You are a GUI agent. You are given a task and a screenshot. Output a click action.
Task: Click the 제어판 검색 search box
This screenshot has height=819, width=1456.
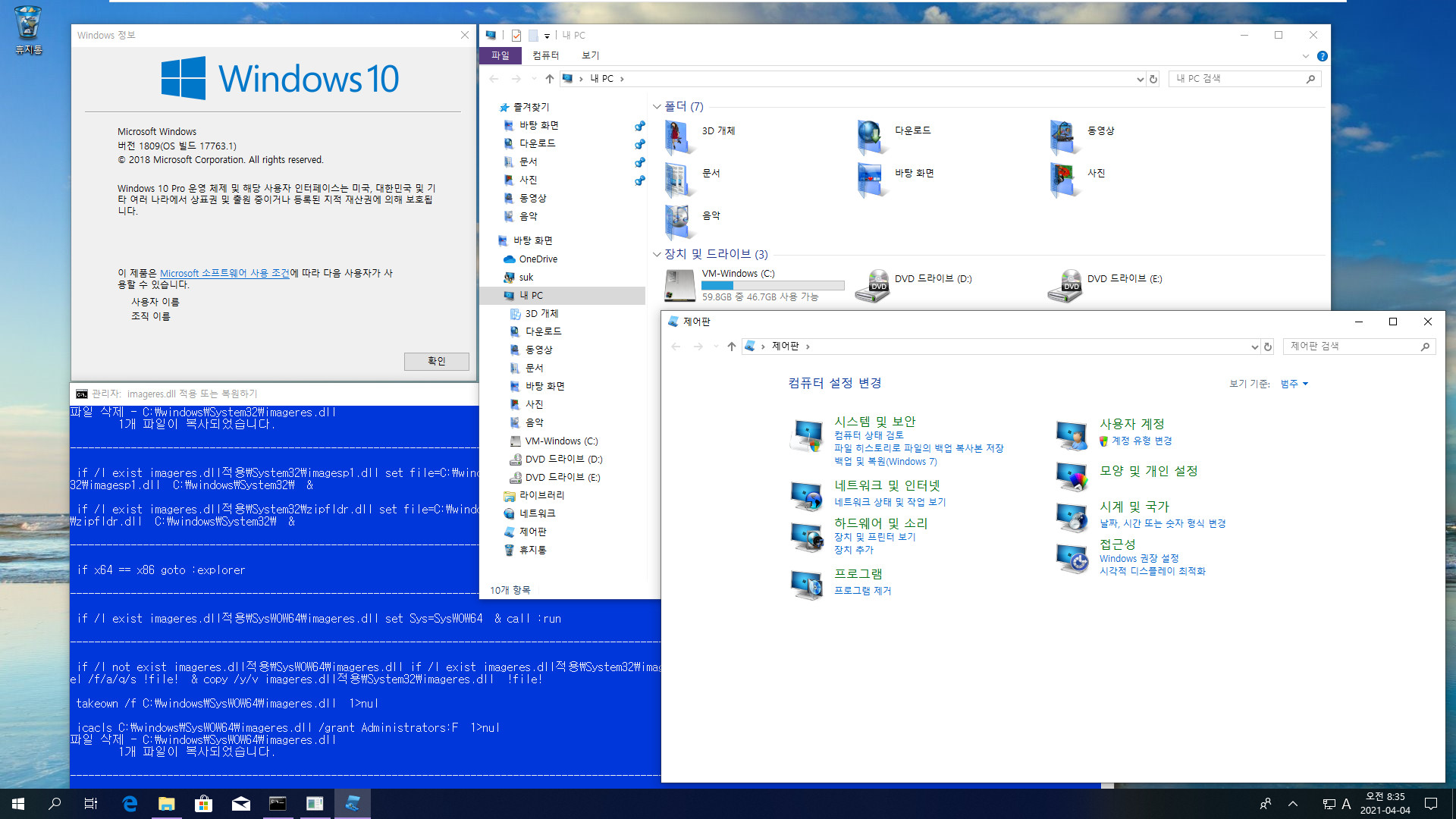[1359, 347]
